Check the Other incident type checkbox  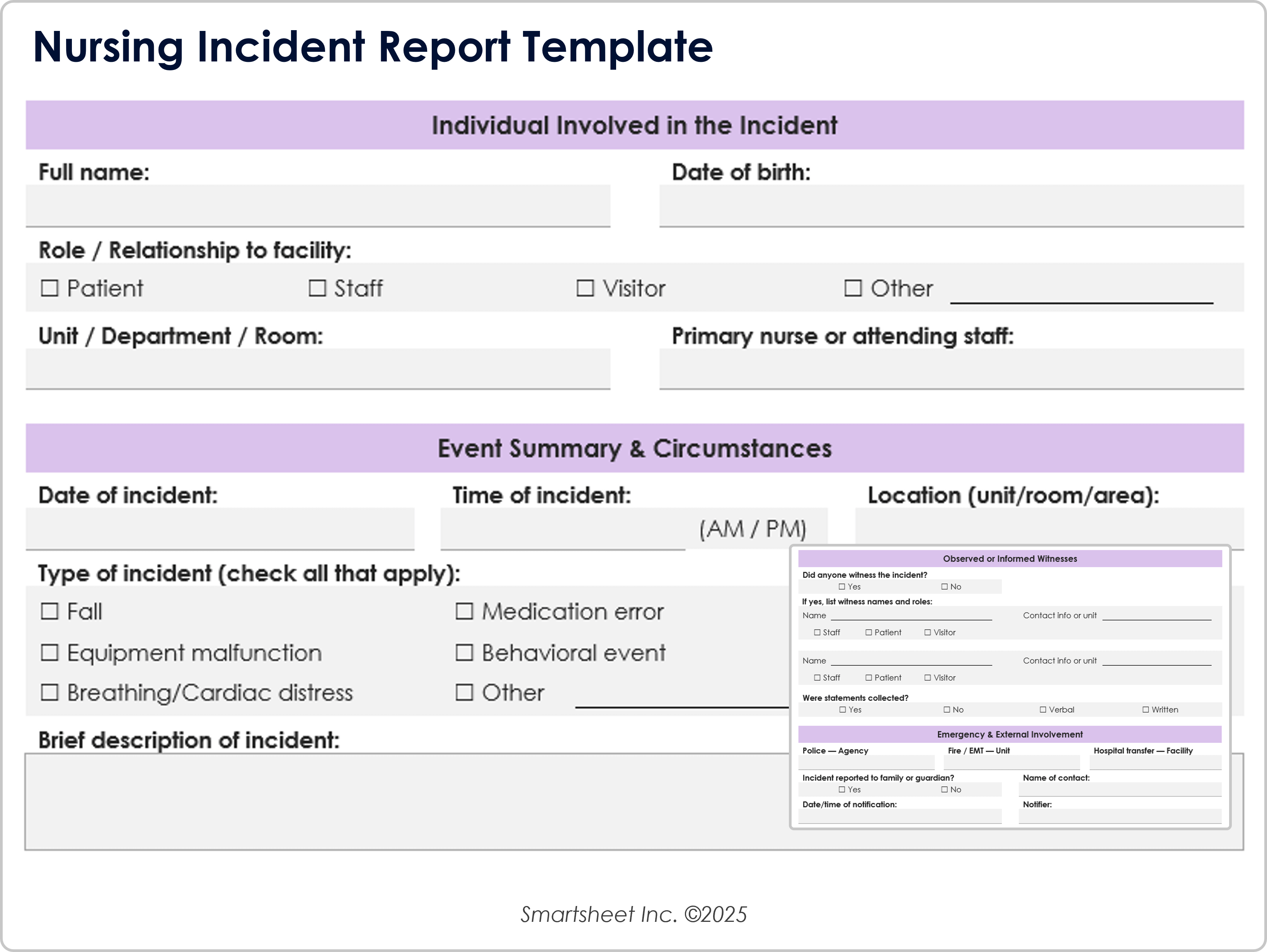click(464, 693)
